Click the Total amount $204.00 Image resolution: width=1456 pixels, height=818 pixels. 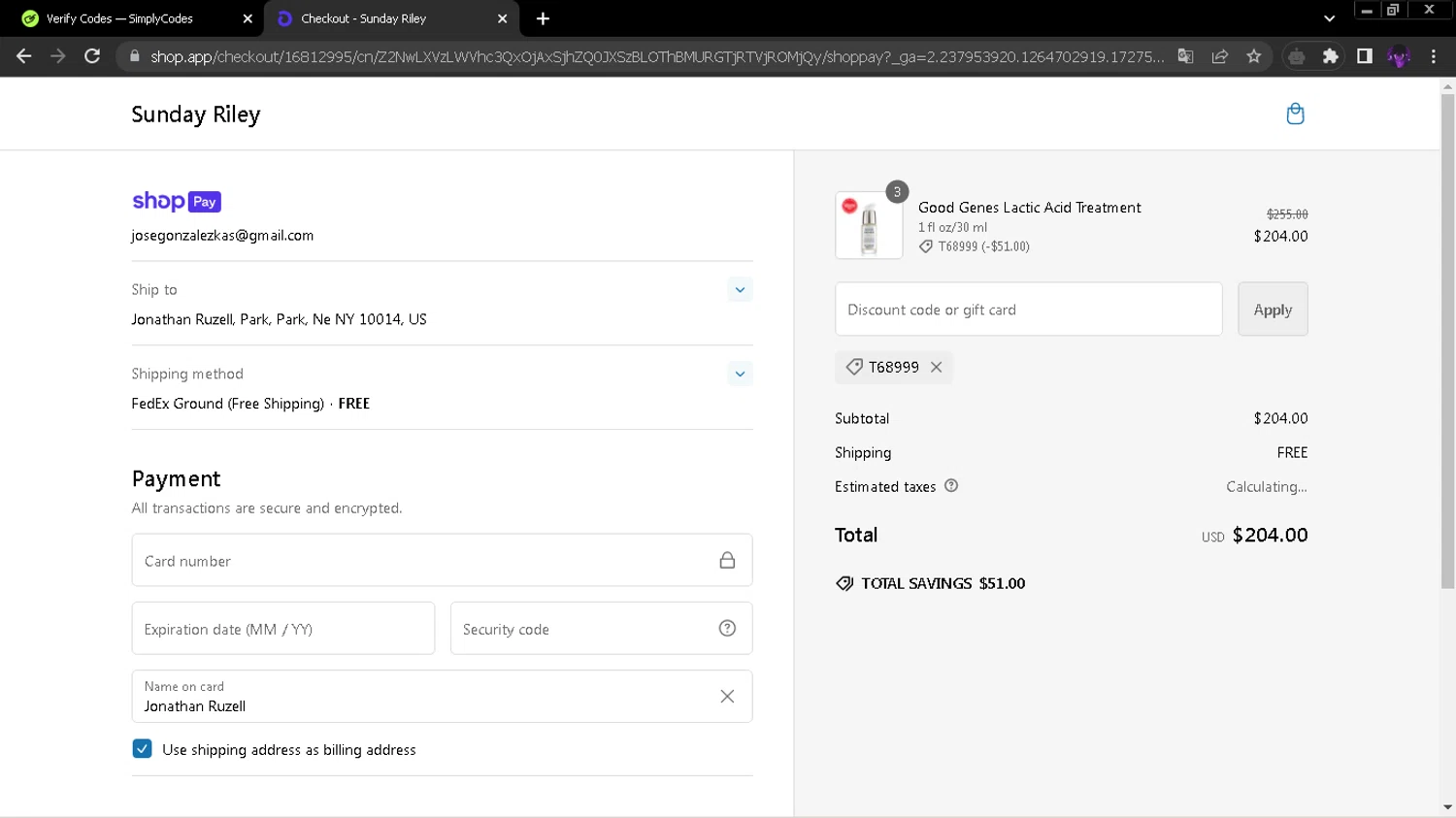click(1270, 535)
